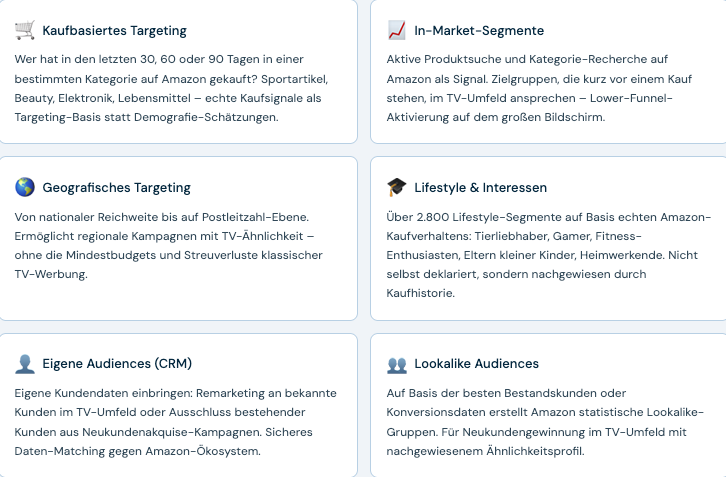Image resolution: width=726 pixels, height=477 pixels.
Task: Click the In-Market-Segmente description text
Action: click(539, 88)
